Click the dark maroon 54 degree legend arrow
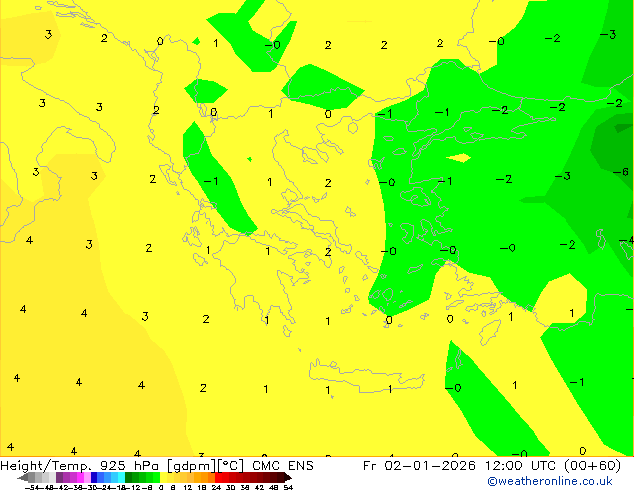 [x=288, y=478]
